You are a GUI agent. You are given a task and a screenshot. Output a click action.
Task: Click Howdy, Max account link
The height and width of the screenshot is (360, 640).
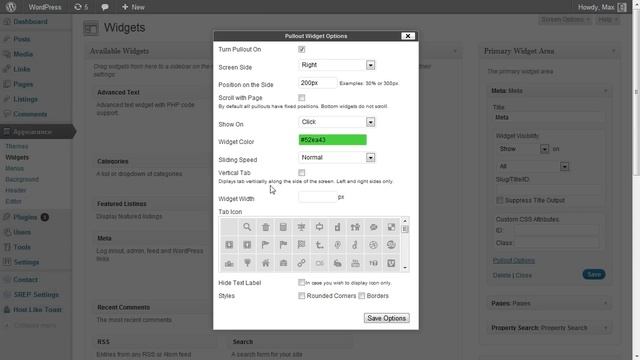coord(602,7)
